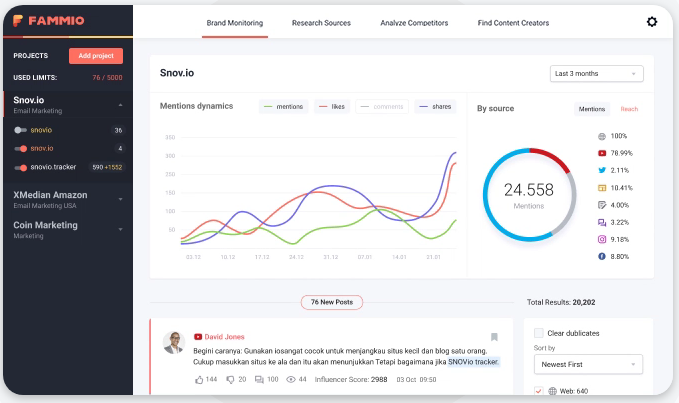Switch By source to Reach

coord(629,109)
